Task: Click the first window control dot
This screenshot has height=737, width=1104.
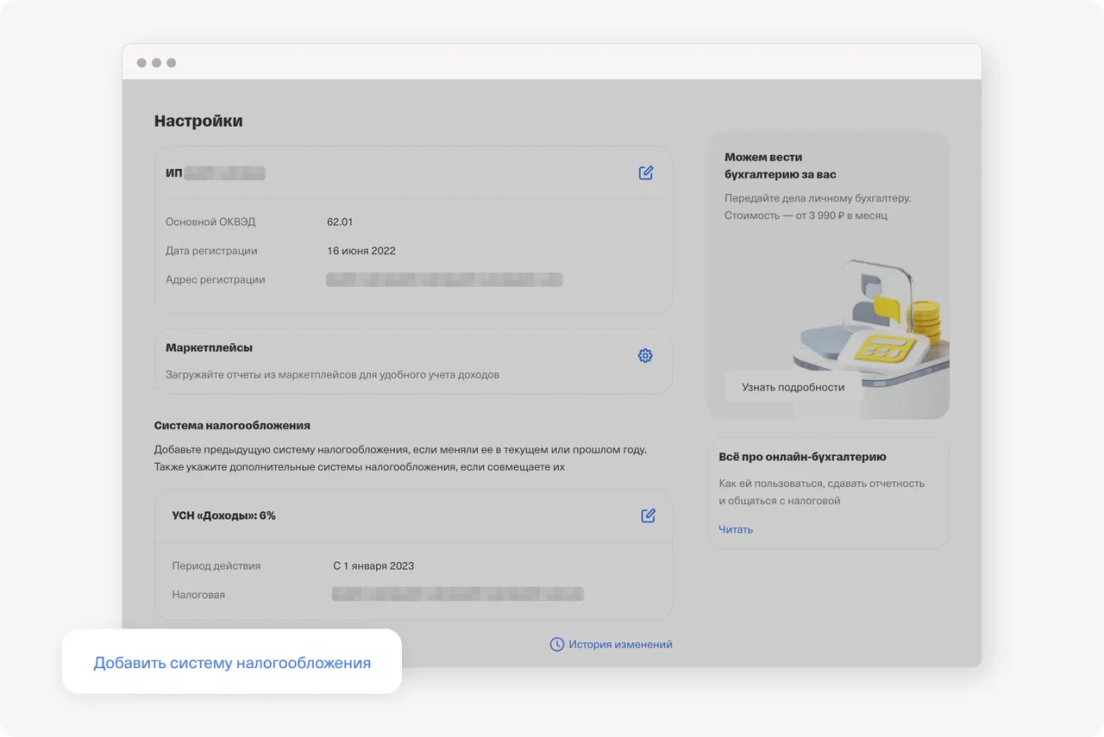Action: pyautogui.click(x=142, y=63)
